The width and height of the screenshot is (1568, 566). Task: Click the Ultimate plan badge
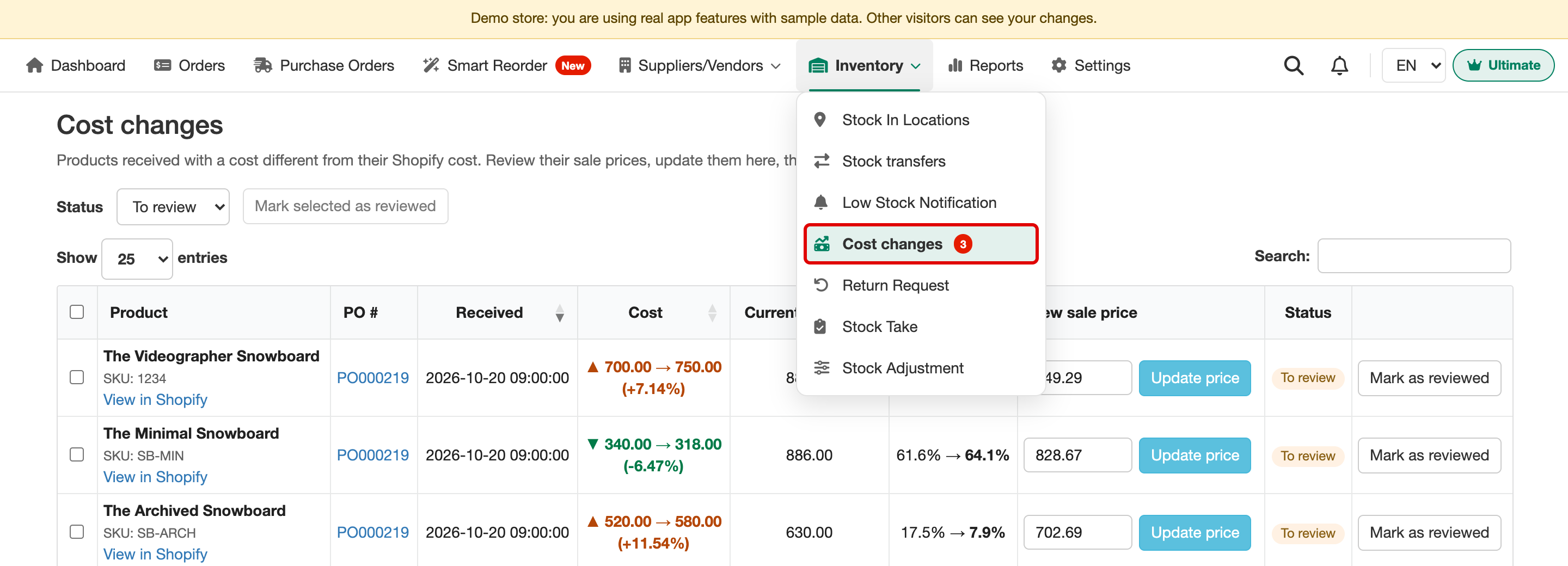(1503, 65)
